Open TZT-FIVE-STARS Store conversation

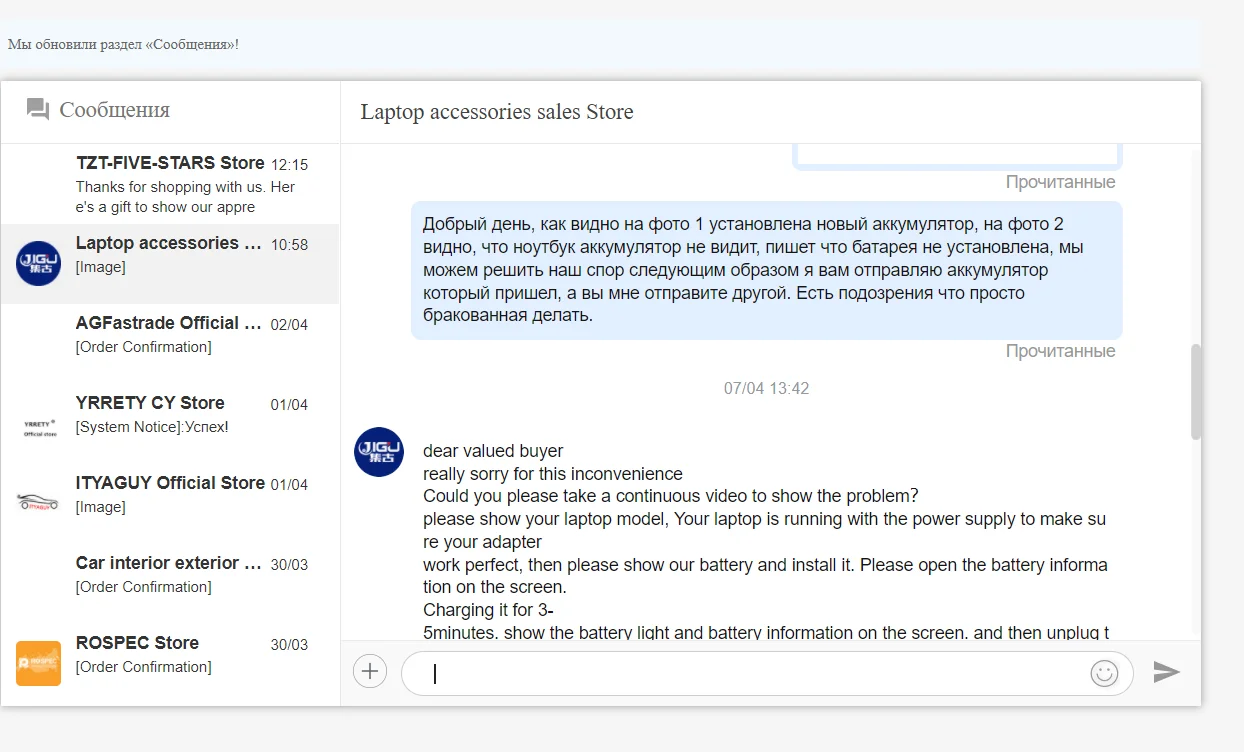[170, 184]
